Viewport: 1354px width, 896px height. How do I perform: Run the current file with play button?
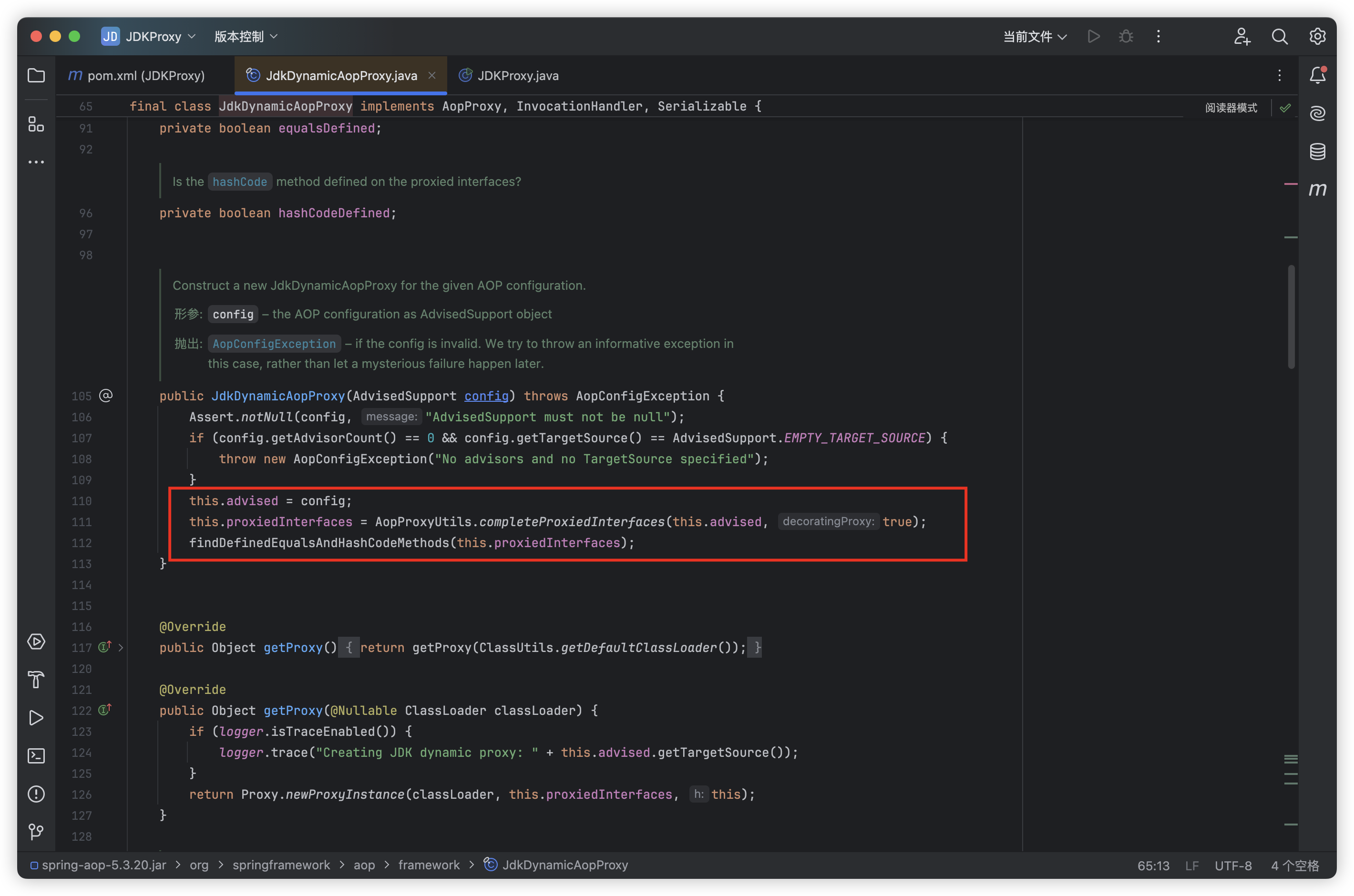click(1093, 37)
